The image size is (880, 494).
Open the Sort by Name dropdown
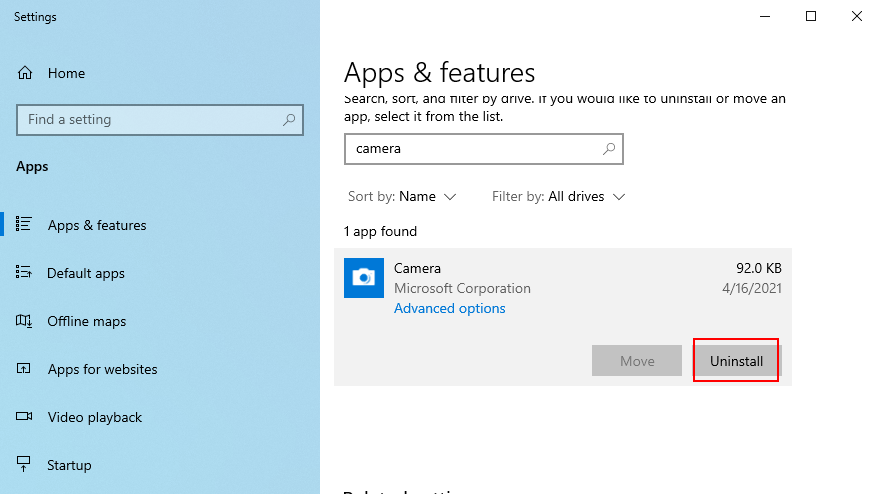[402, 196]
